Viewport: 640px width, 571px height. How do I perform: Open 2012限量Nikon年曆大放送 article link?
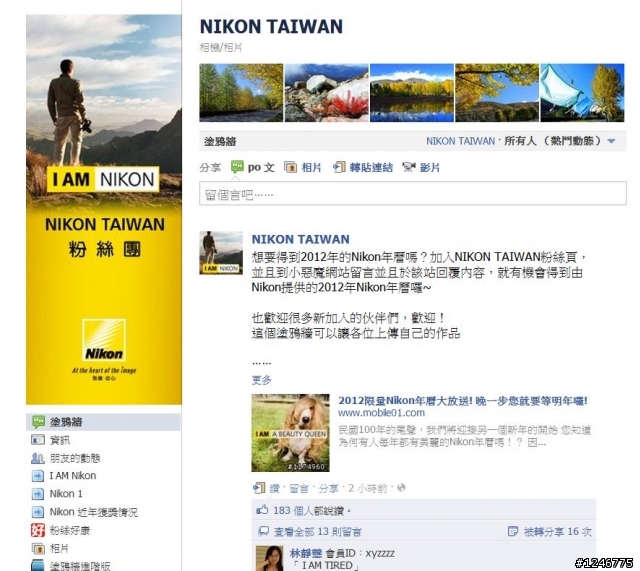[x=462, y=401]
